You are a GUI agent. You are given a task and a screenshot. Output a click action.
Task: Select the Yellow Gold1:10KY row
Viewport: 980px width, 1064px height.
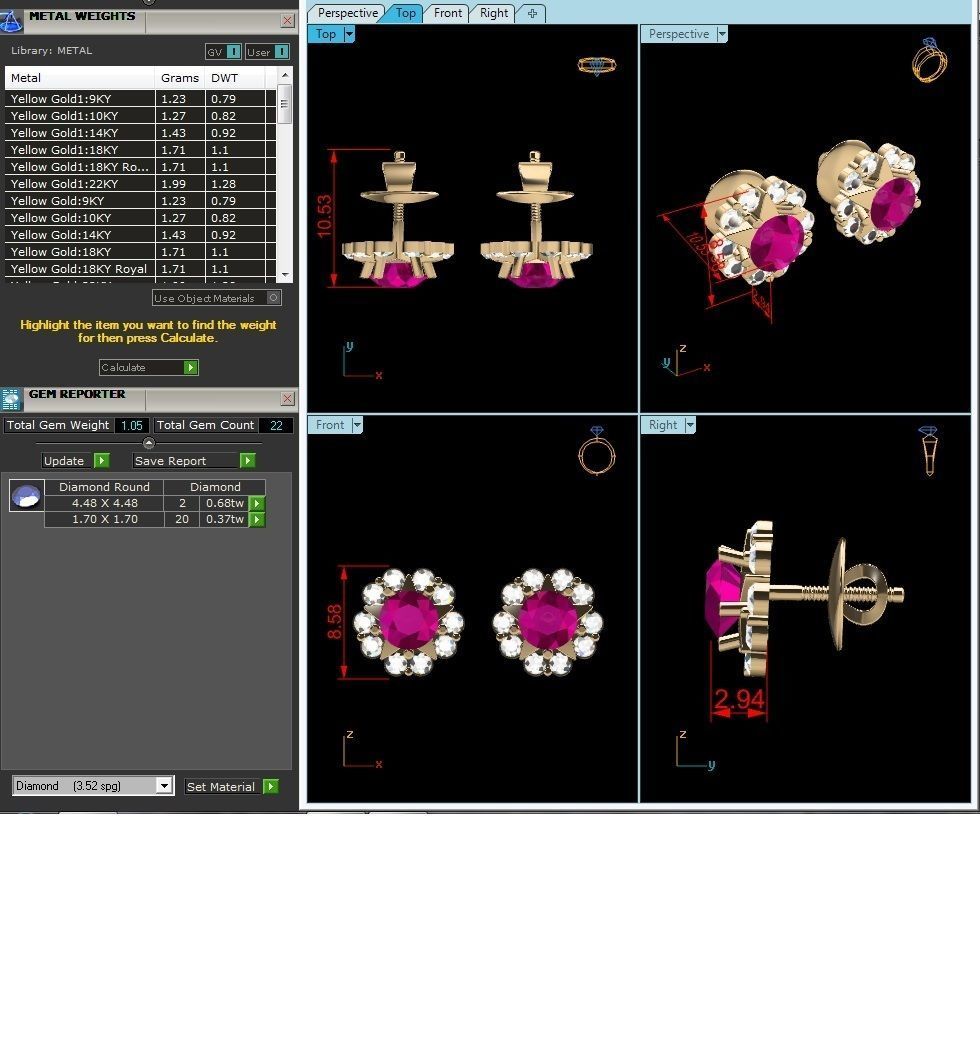[x=140, y=116]
